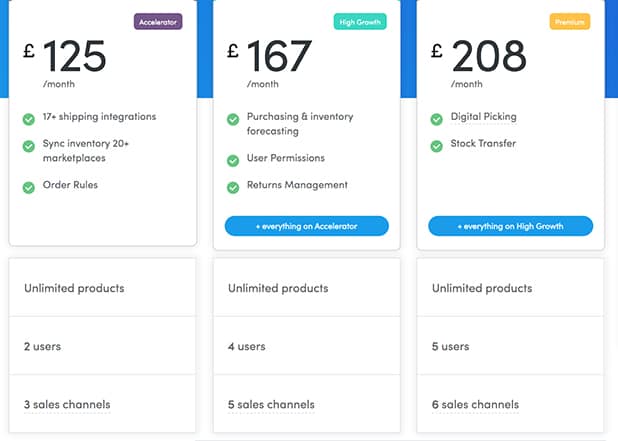The width and height of the screenshot is (618, 441).
Task: Click the '4 users' cell
Action: click(247, 347)
